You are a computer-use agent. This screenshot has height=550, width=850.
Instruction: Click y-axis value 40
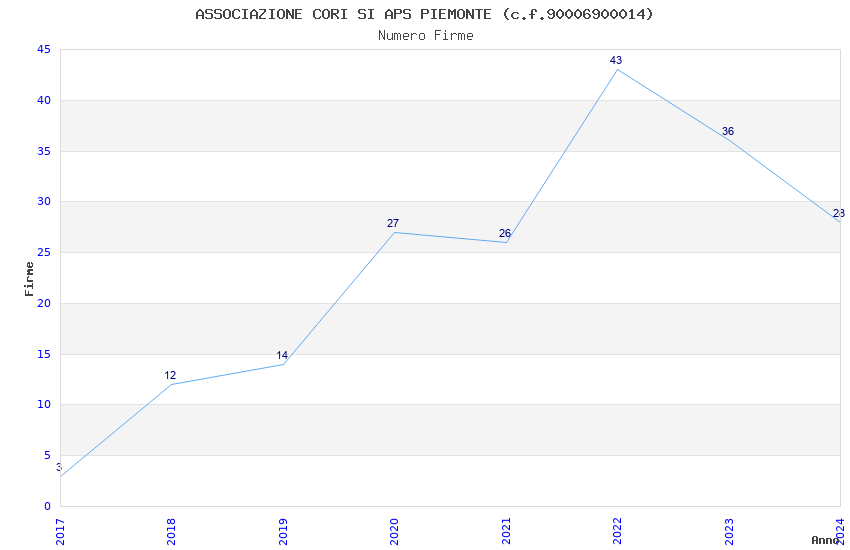point(44,100)
